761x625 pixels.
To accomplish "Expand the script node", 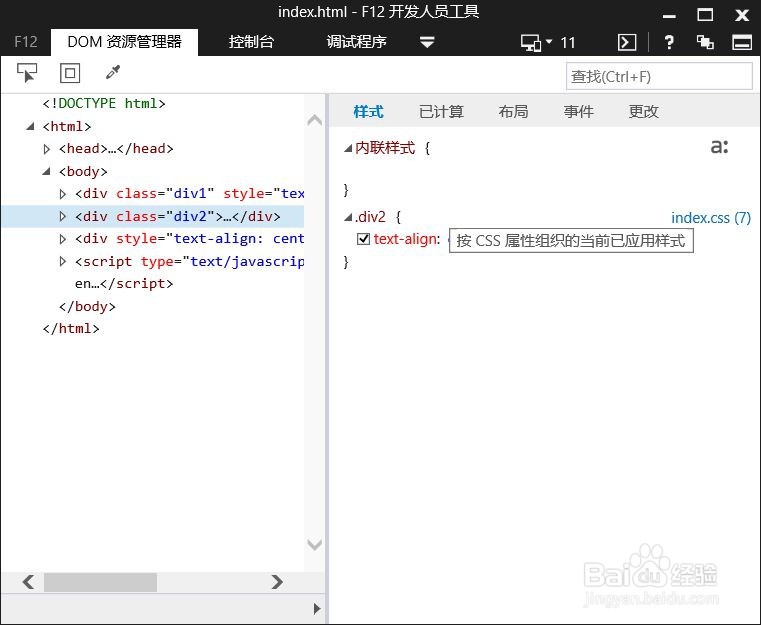I will [63, 262].
